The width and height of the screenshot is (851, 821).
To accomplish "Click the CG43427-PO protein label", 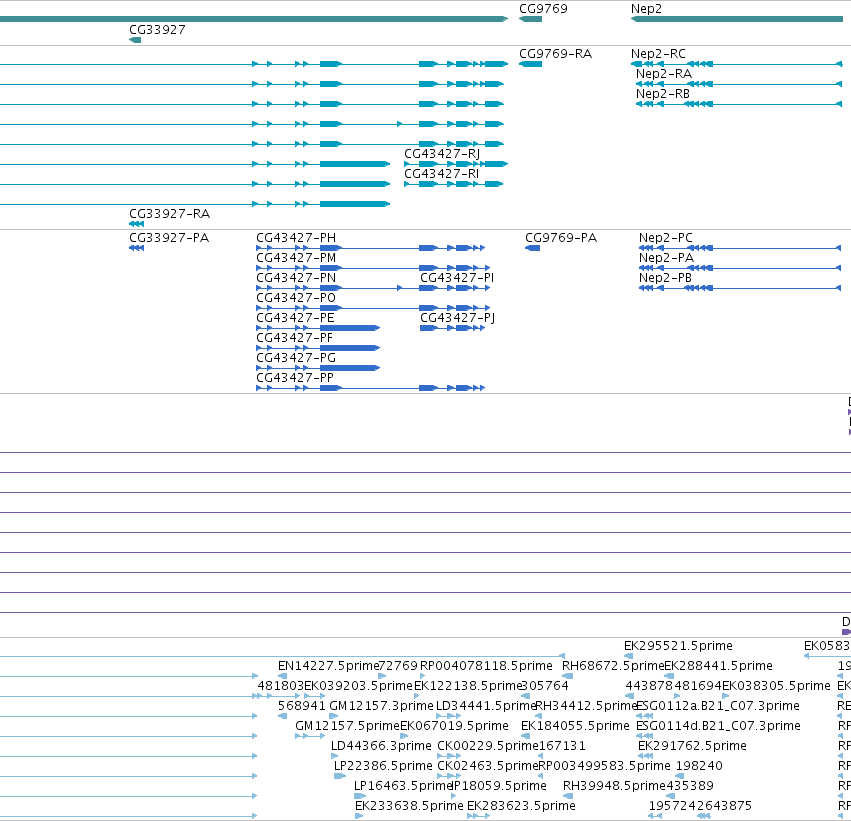I will tap(296, 298).
